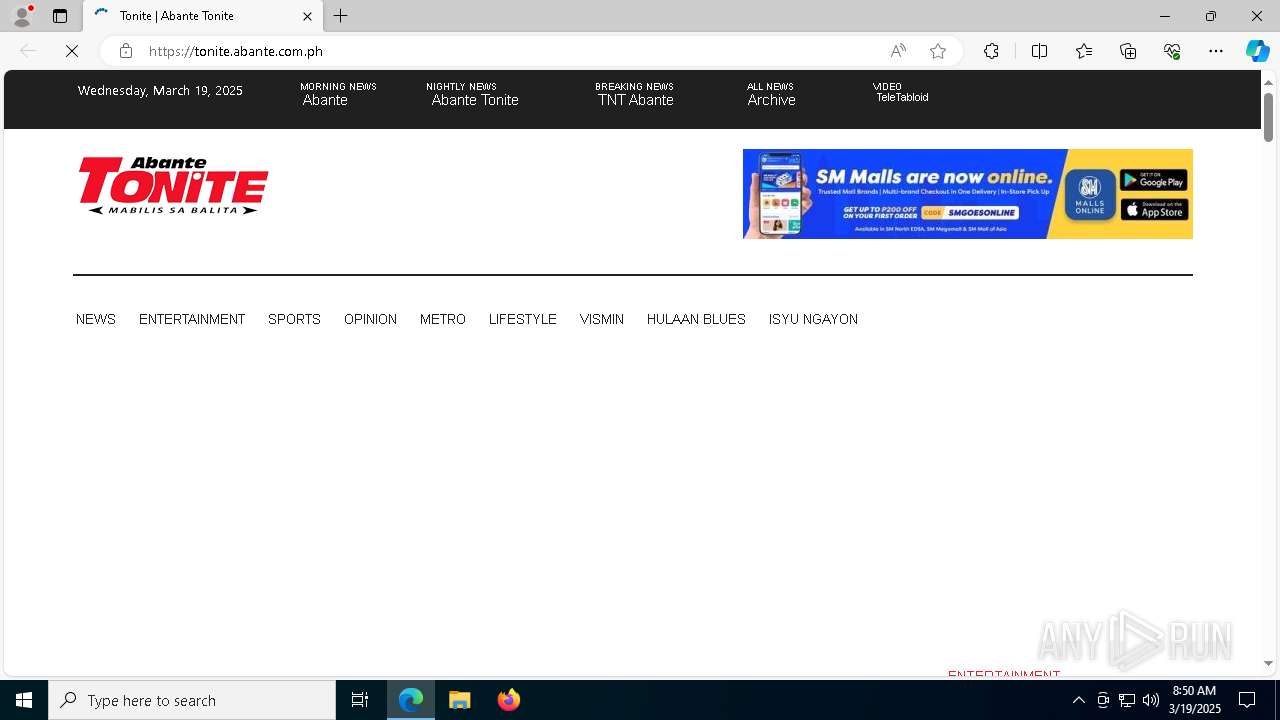
Task: Go to the NEWS menu section
Action: [x=96, y=319]
